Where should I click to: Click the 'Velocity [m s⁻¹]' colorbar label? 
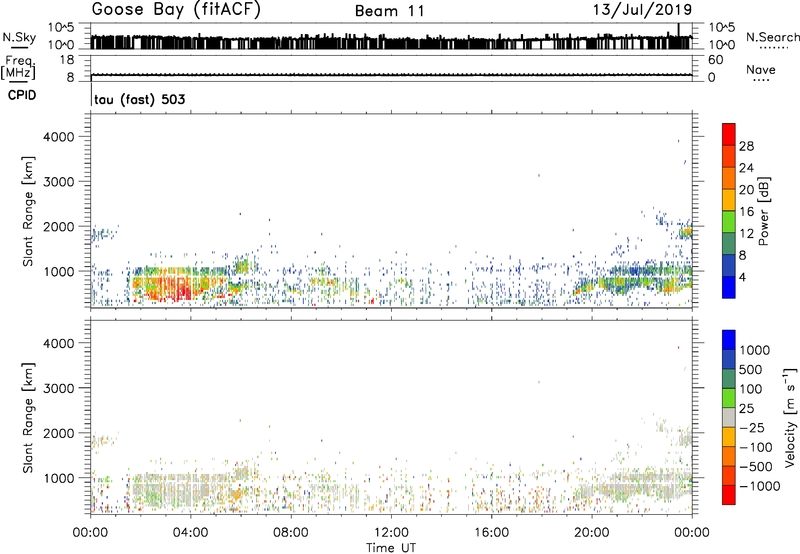click(790, 417)
